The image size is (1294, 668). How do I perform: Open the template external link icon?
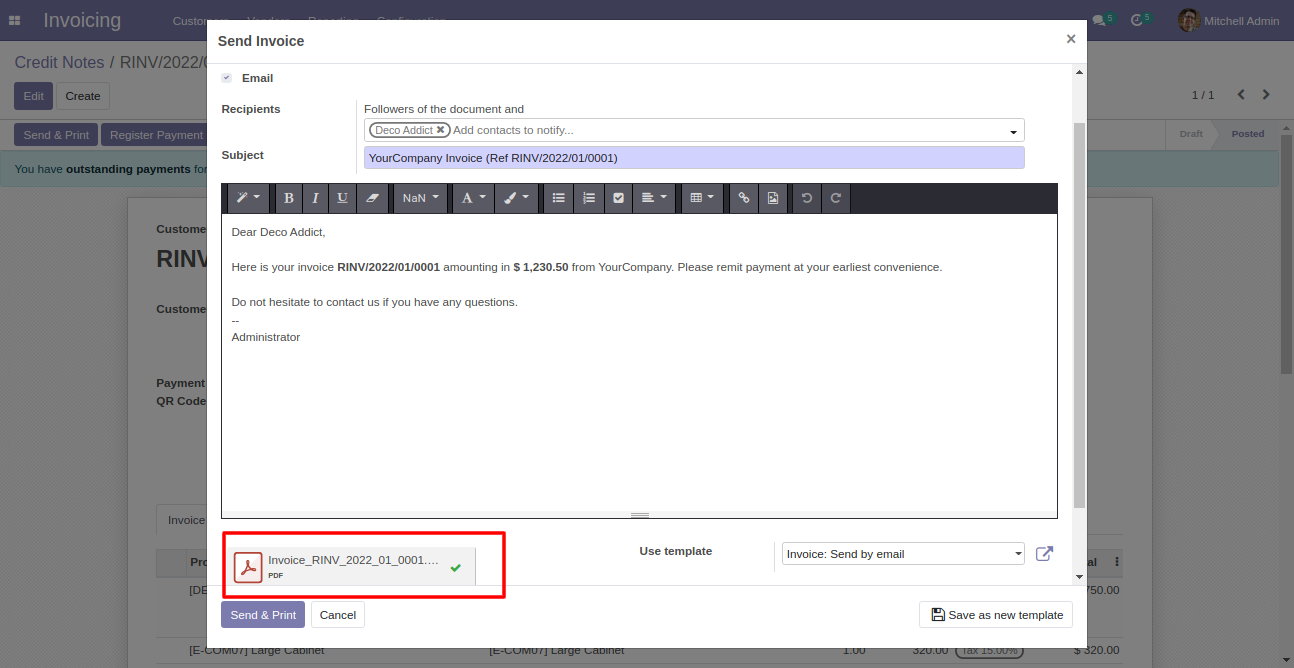pyautogui.click(x=1044, y=554)
